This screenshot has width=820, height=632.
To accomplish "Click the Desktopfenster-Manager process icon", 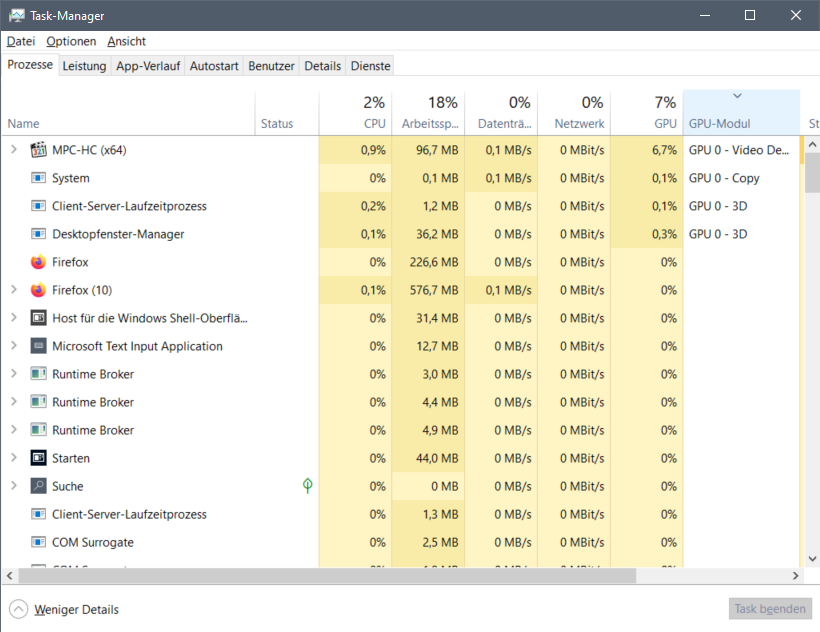I will tap(38, 234).
